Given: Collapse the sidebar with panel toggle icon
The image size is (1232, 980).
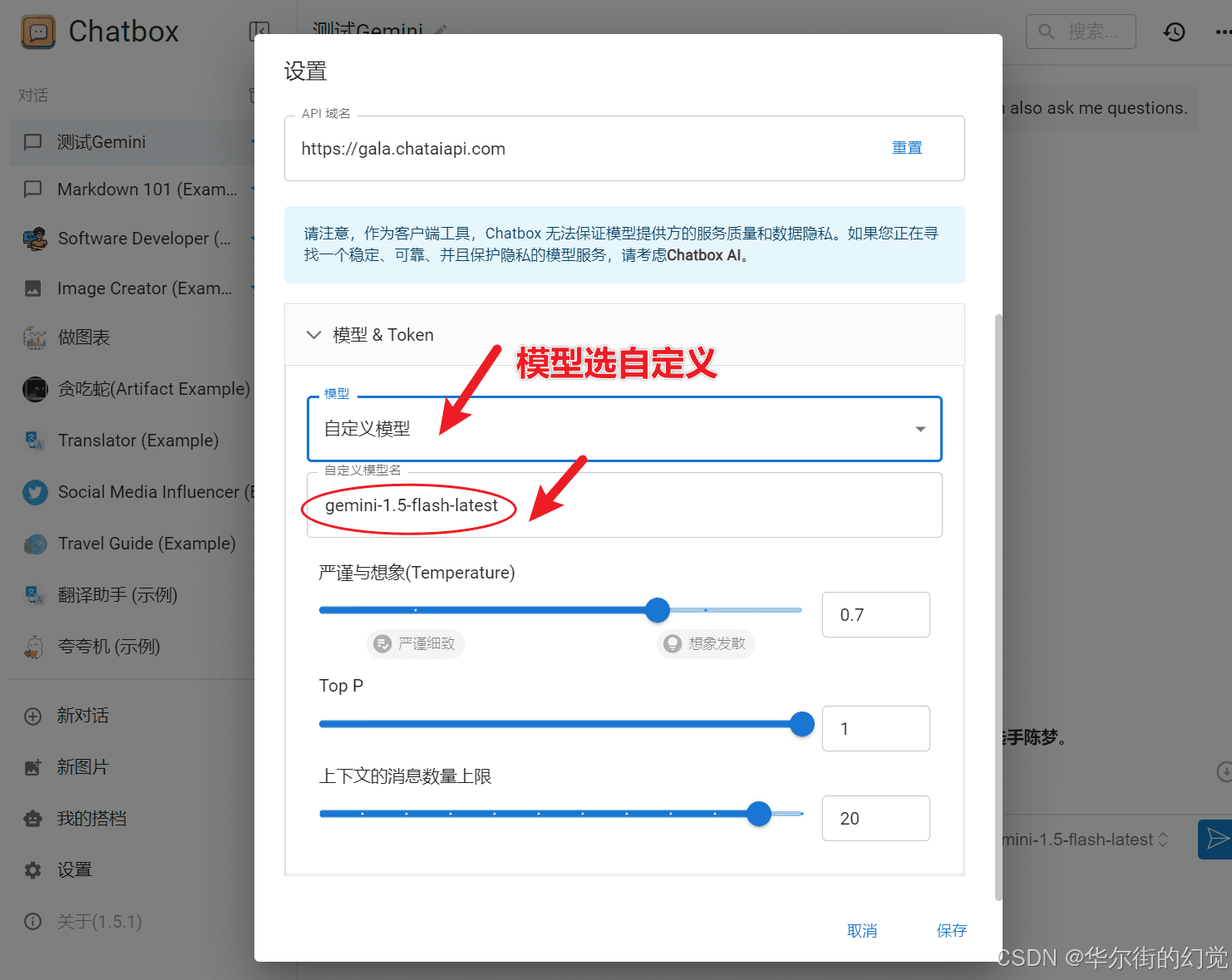Looking at the screenshot, I should tap(259, 32).
